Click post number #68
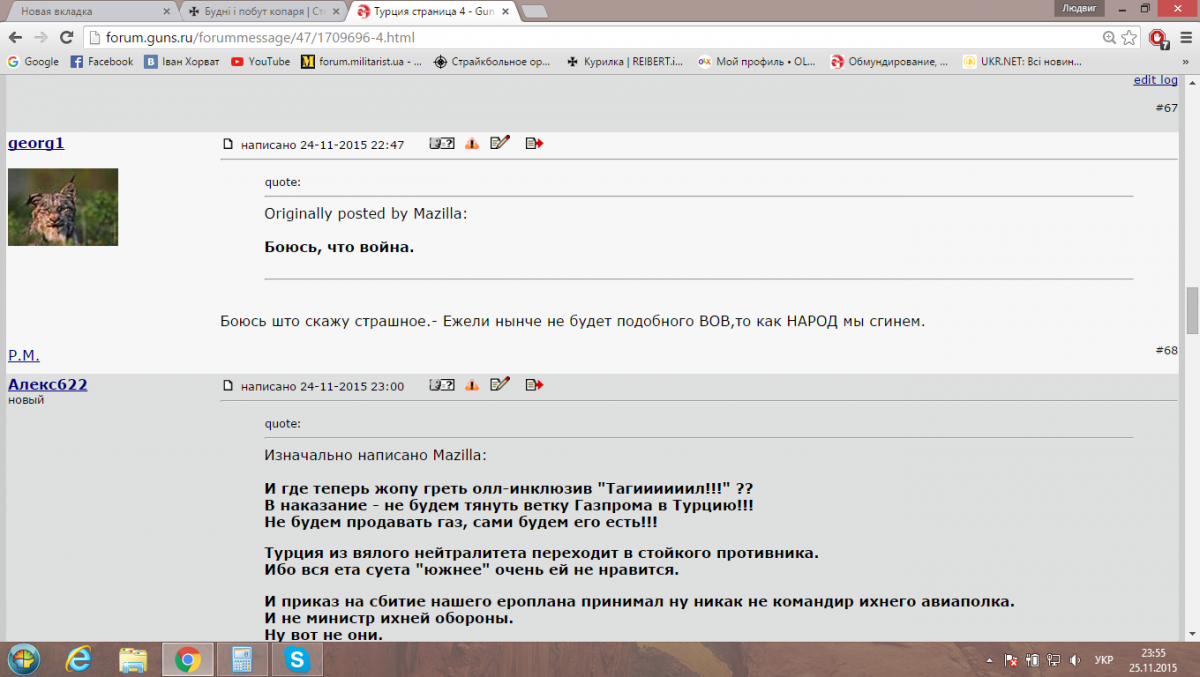The height and width of the screenshot is (677, 1200). [1166, 350]
